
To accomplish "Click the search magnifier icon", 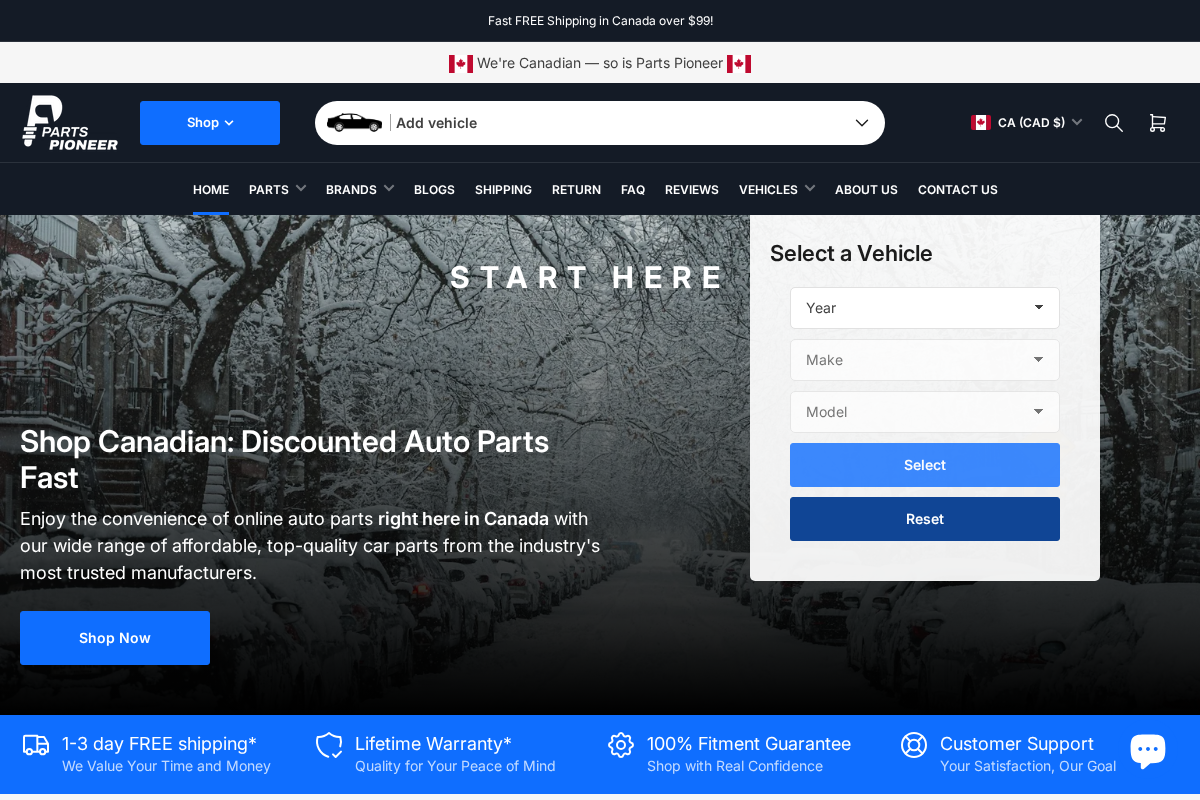I will (x=1113, y=122).
